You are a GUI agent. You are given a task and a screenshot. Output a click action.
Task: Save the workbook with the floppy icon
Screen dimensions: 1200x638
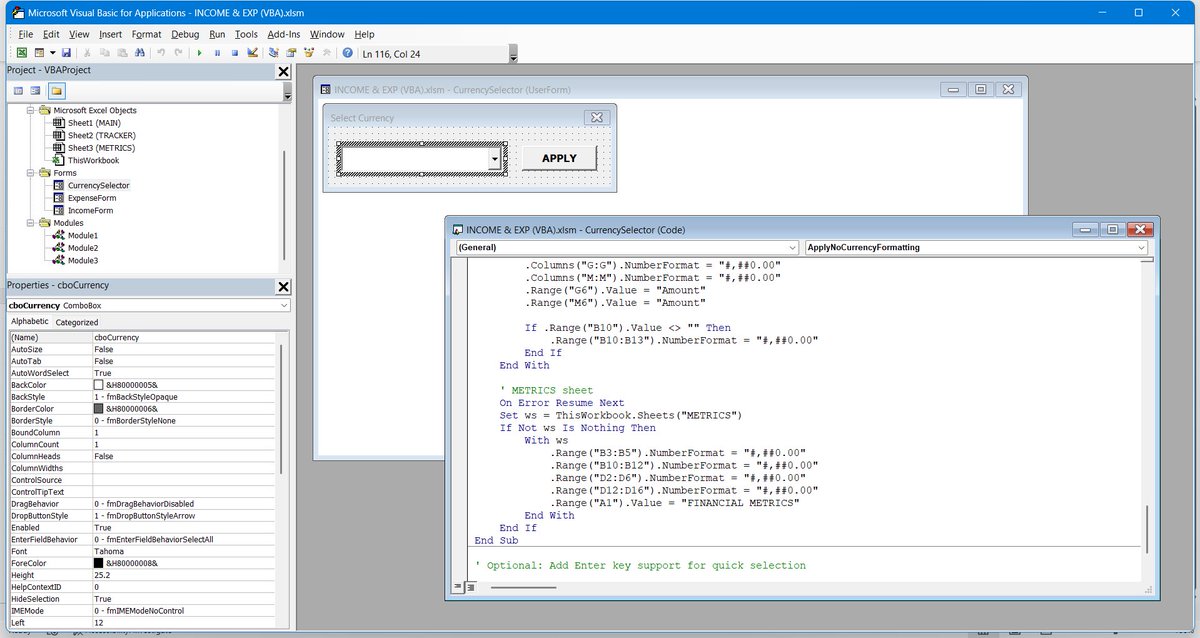point(66,52)
